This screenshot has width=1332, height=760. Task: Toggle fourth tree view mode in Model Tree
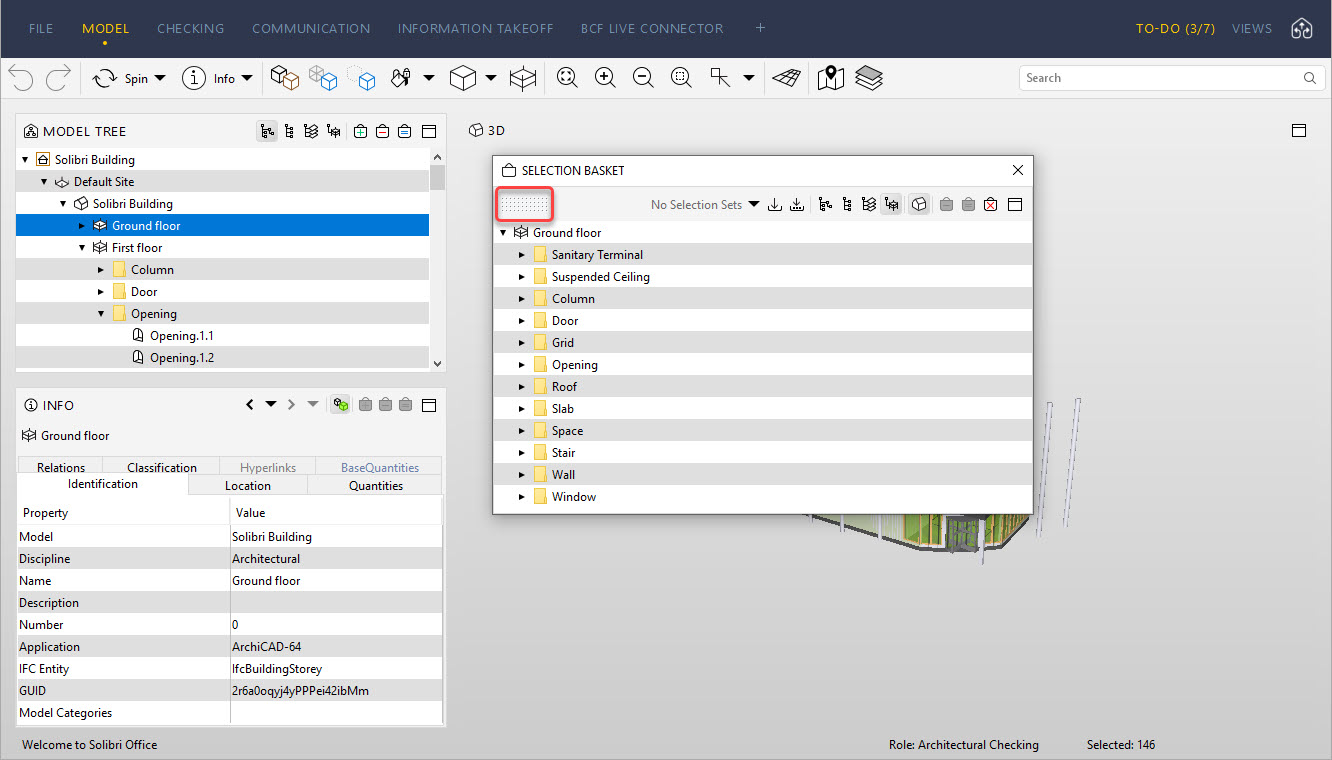334,131
